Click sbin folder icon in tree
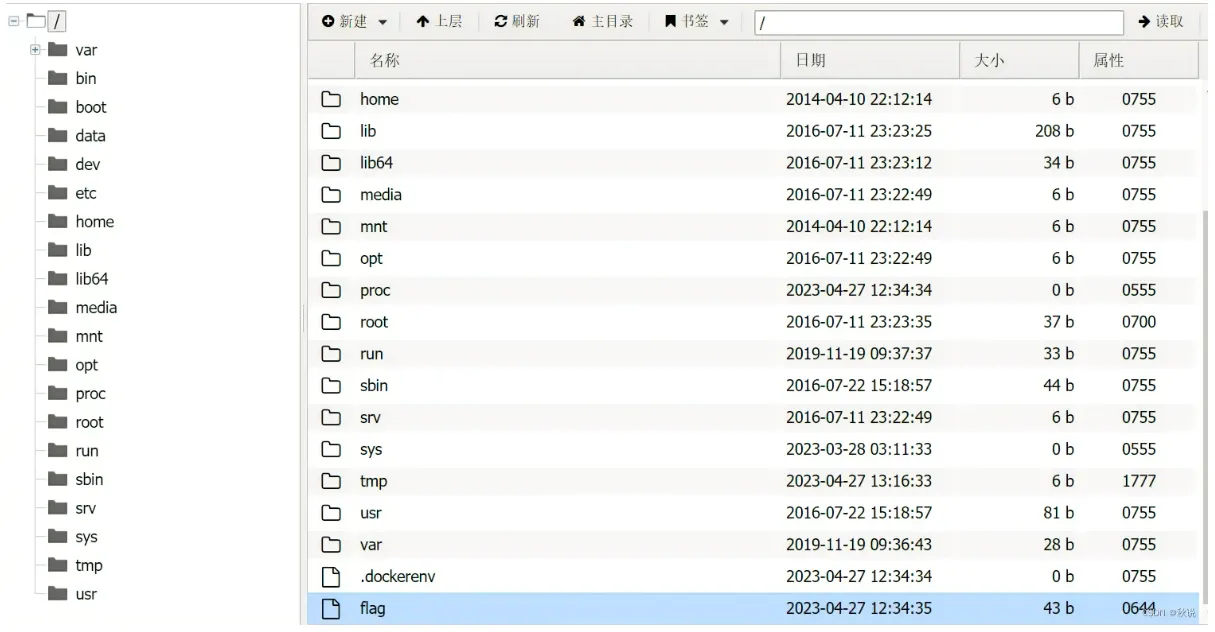 coord(58,480)
